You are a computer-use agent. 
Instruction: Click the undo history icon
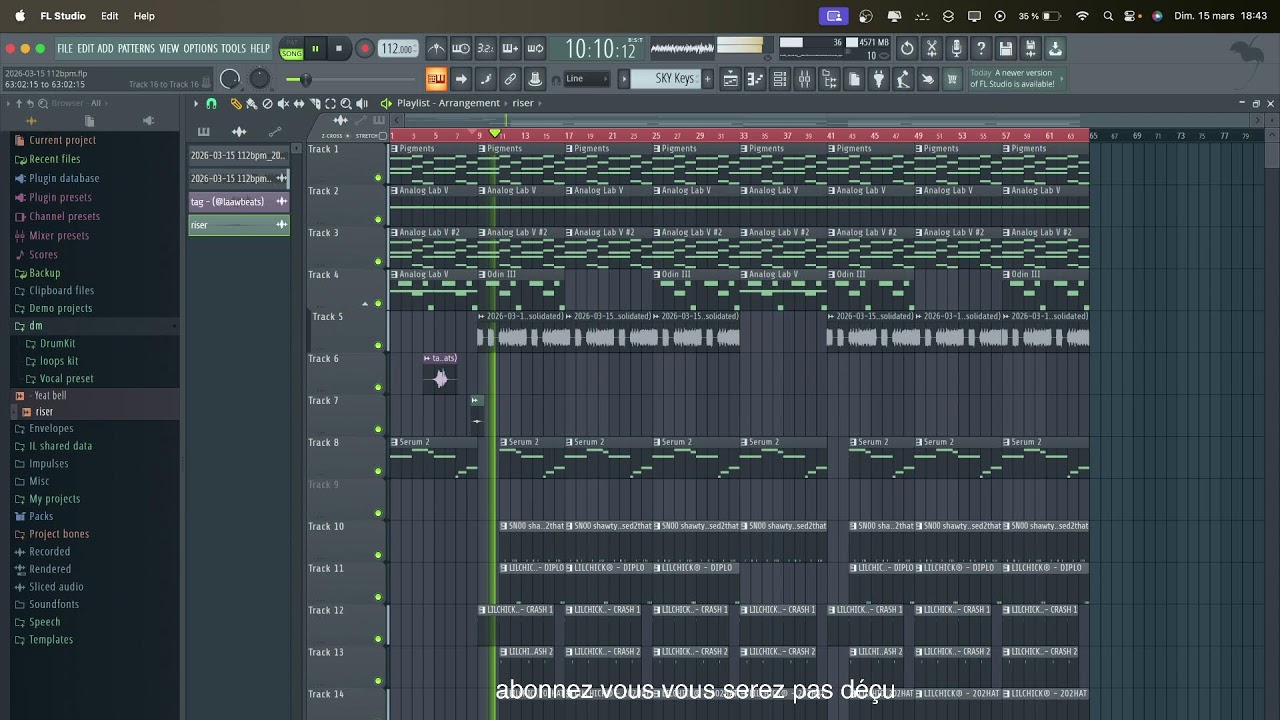coord(906,48)
